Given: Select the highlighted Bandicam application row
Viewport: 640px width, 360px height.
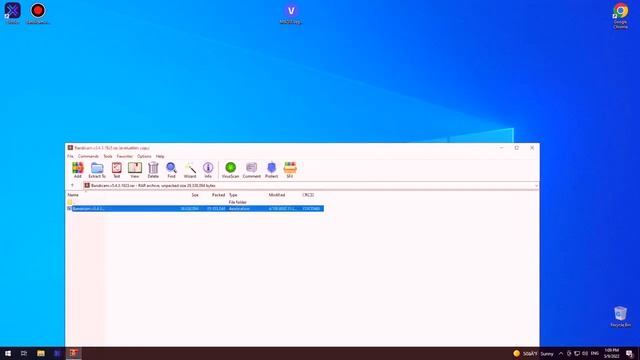Looking at the screenshot, I should tap(195, 209).
